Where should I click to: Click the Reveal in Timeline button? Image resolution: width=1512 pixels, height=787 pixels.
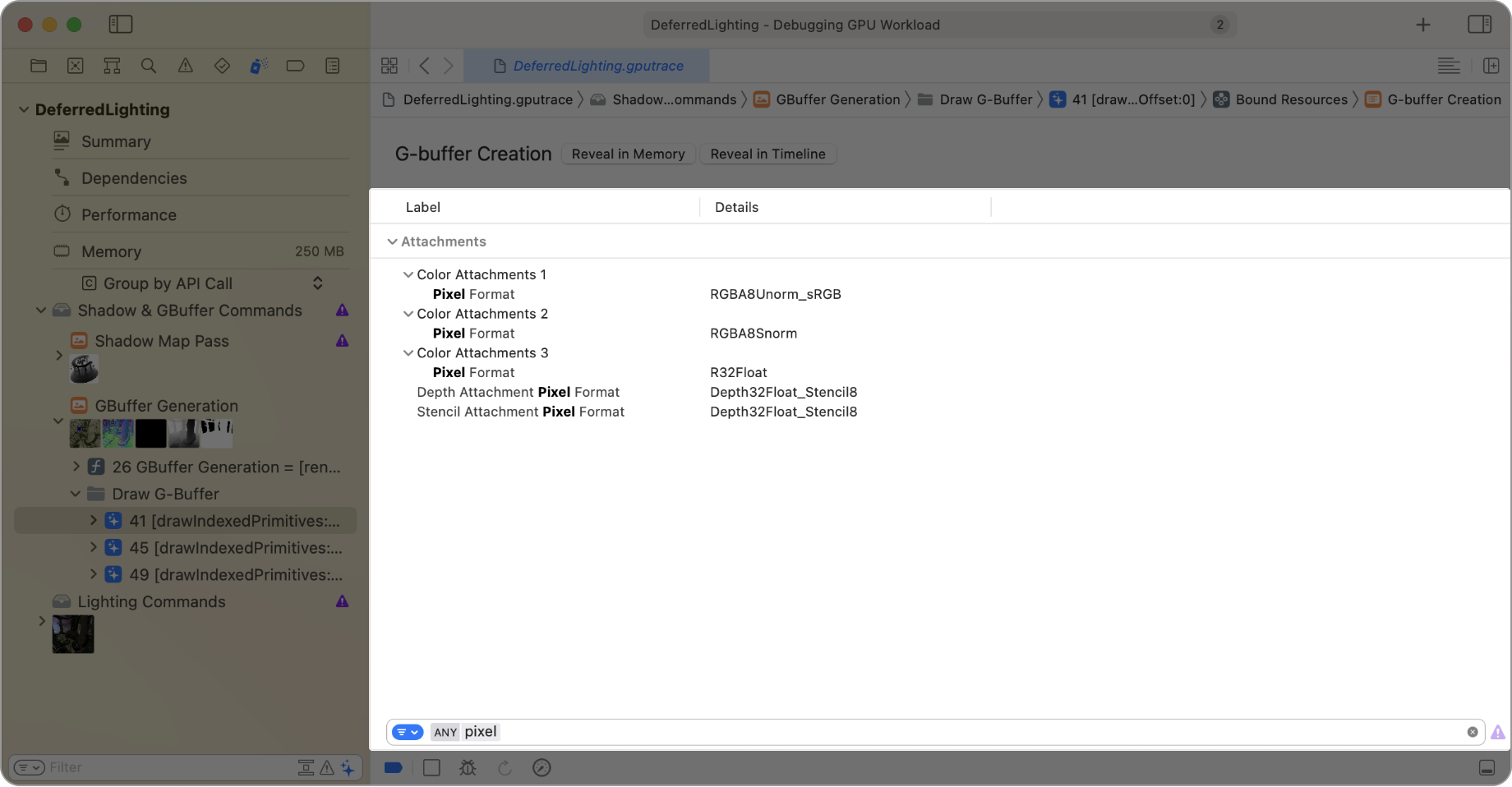[x=768, y=154]
